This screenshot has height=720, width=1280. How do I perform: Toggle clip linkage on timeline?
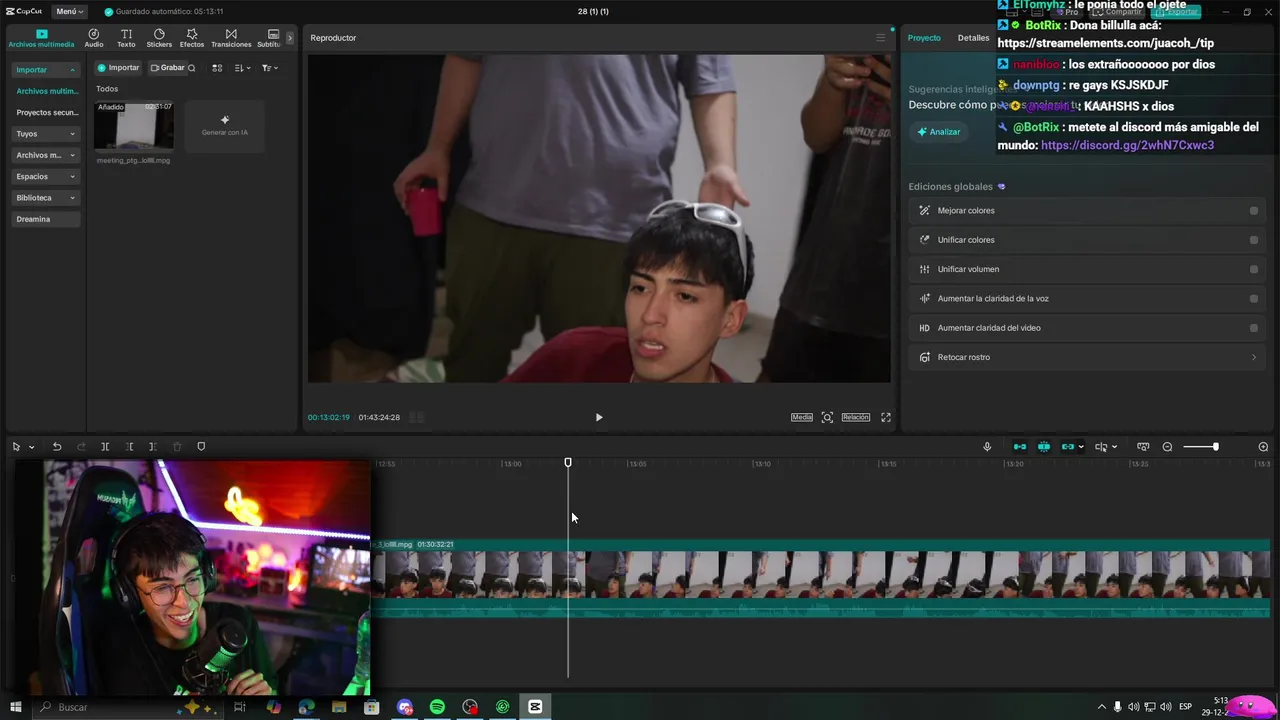point(1068,447)
